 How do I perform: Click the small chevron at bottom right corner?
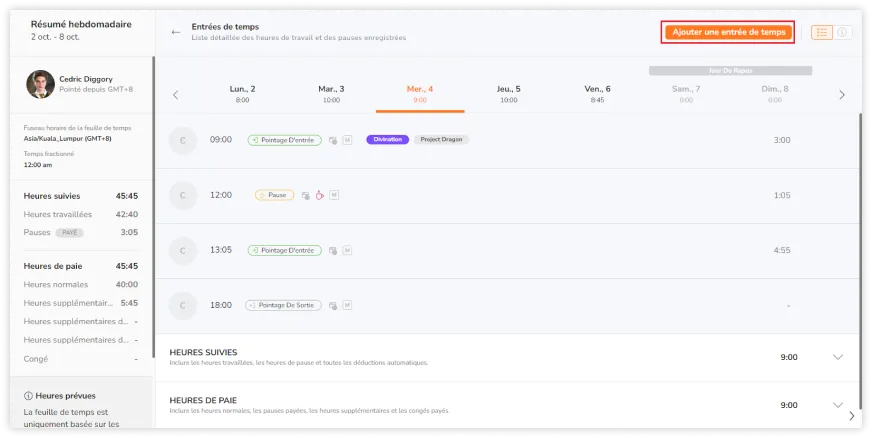click(x=852, y=415)
